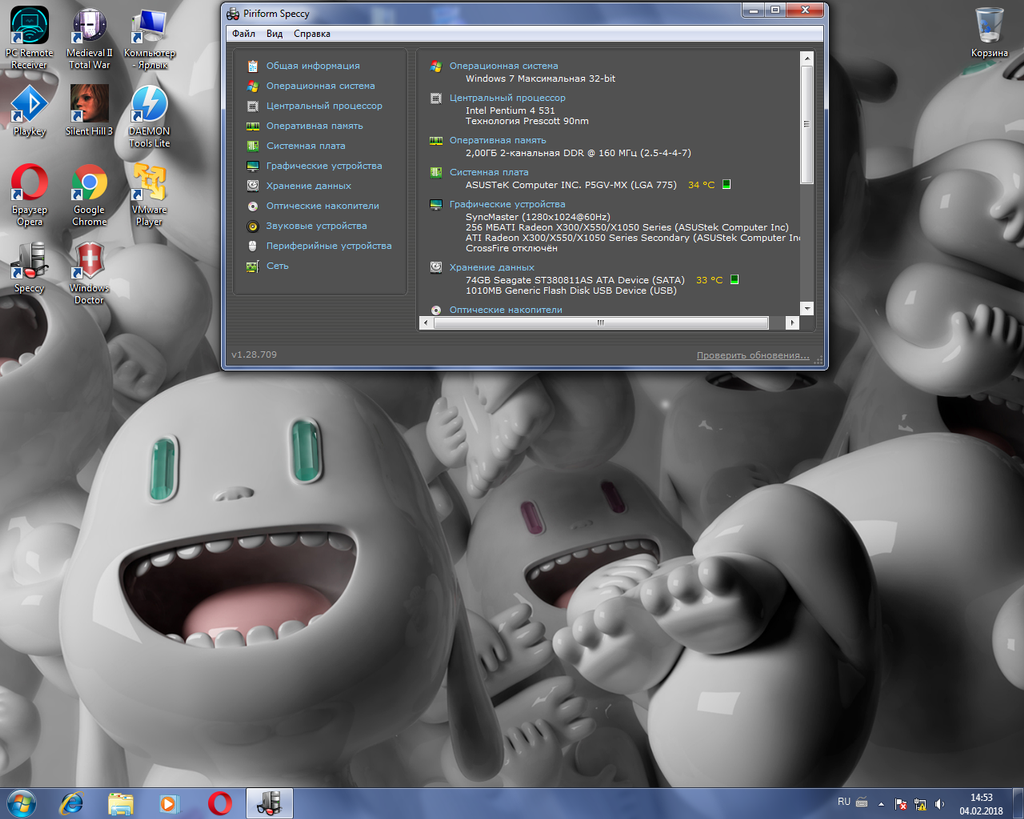
Task: Open the Central Processor section in sidebar
Action: coord(323,106)
